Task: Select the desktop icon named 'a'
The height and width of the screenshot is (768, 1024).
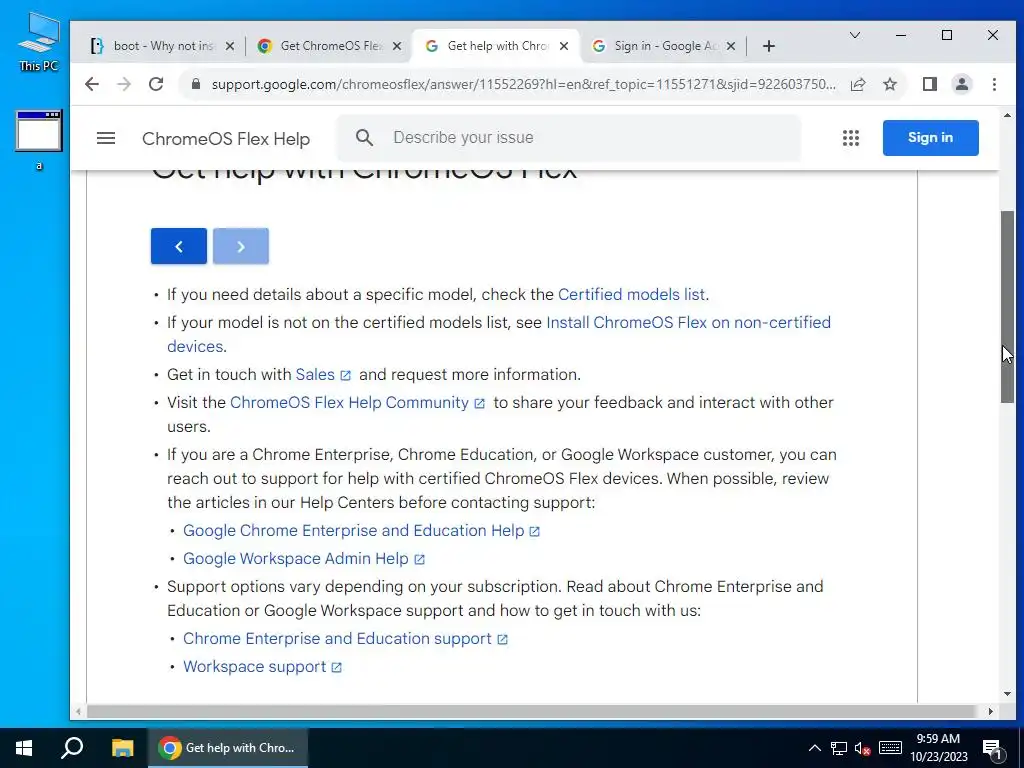Action: pyautogui.click(x=39, y=141)
